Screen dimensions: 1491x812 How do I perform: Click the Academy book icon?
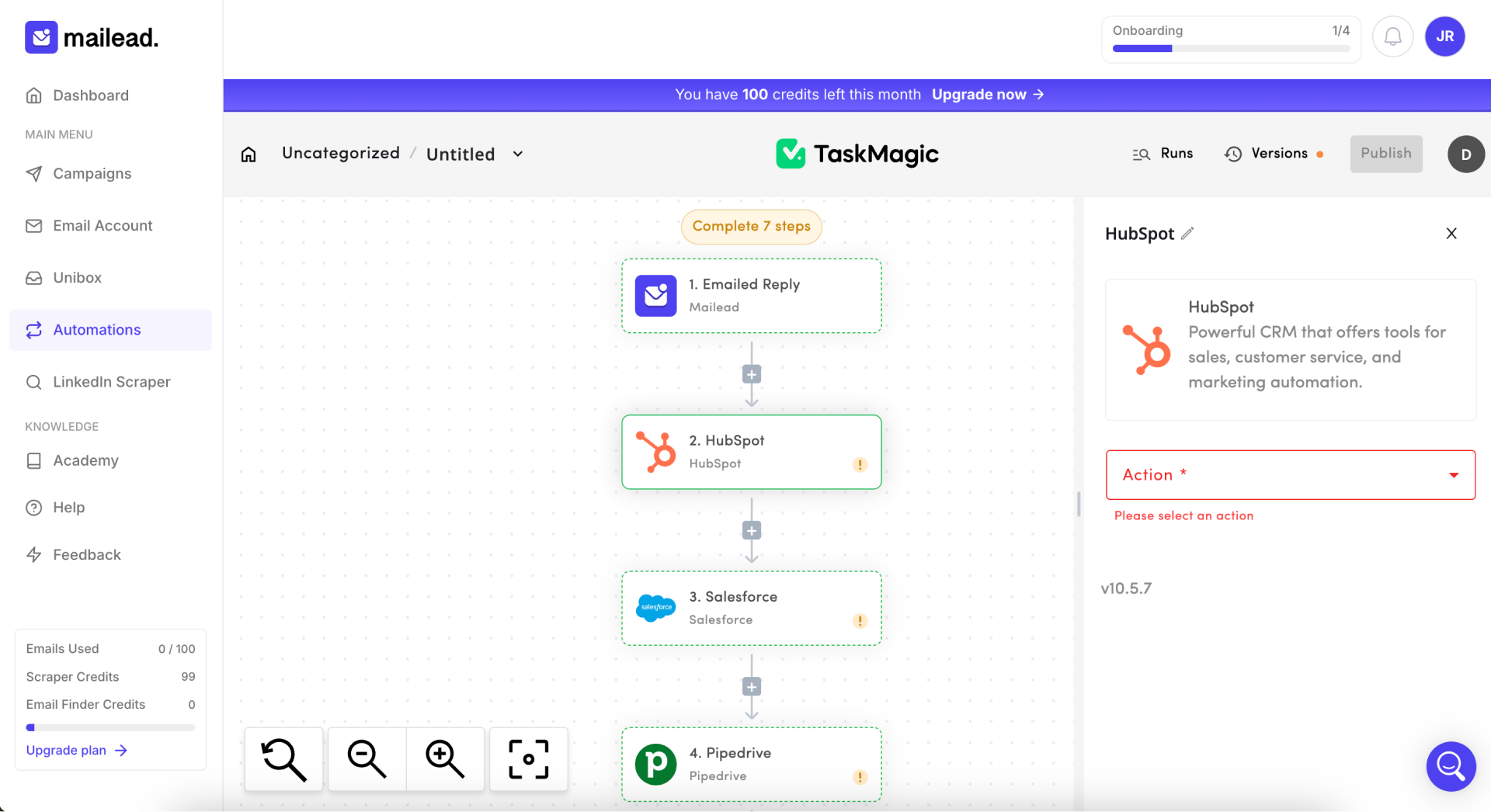click(x=33, y=461)
